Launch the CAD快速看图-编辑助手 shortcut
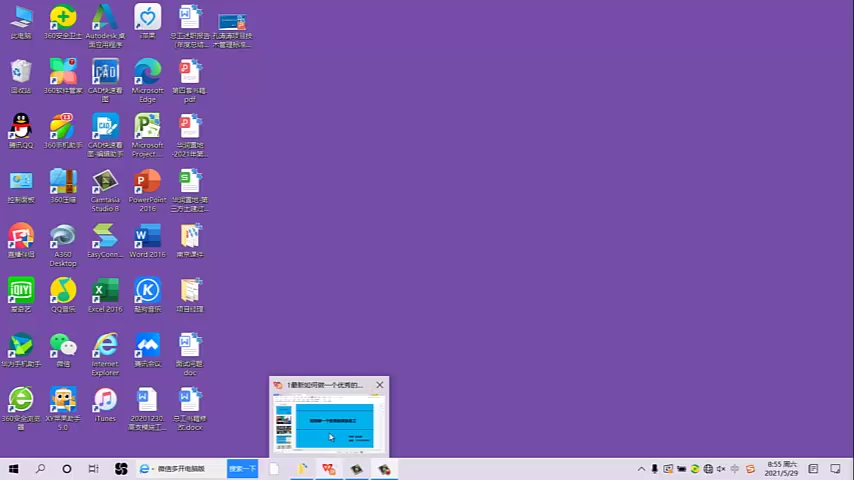 pos(105,135)
